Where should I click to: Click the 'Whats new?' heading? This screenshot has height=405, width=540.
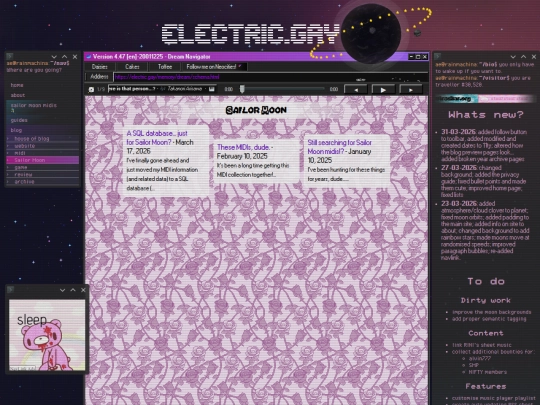point(486,114)
